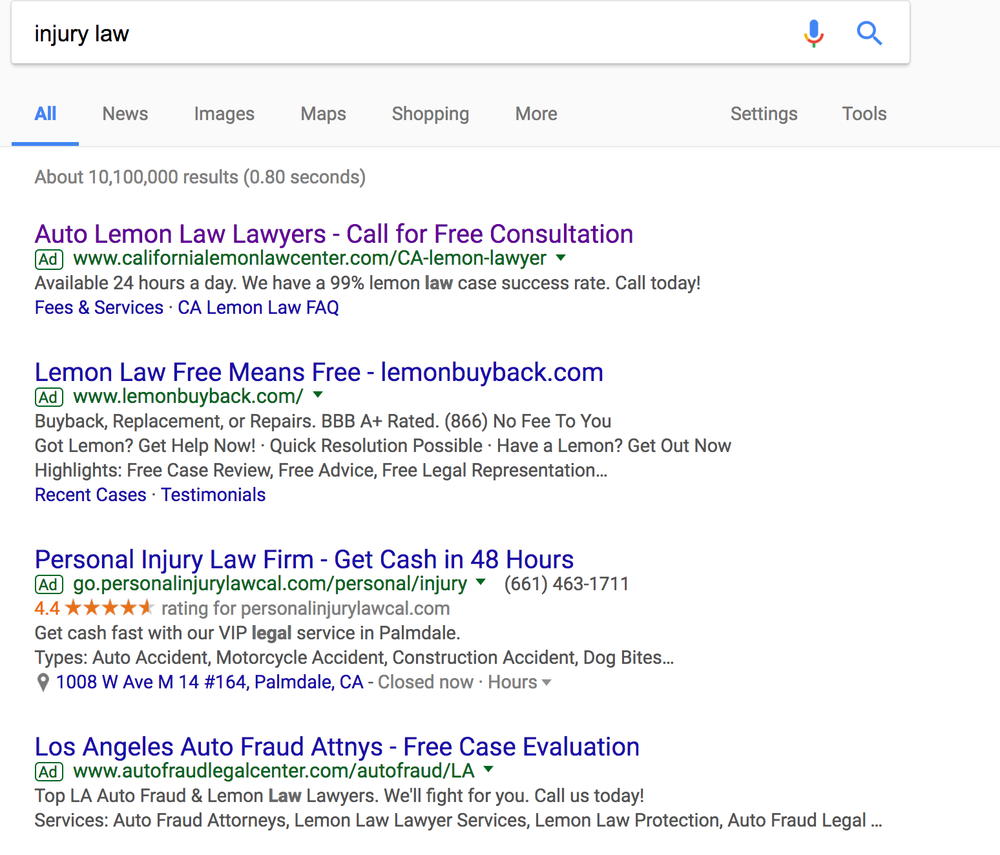This screenshot has height=855, width=1000.
Task: Select the location pin beside the Palmdale address
Action: pos(42,682)
